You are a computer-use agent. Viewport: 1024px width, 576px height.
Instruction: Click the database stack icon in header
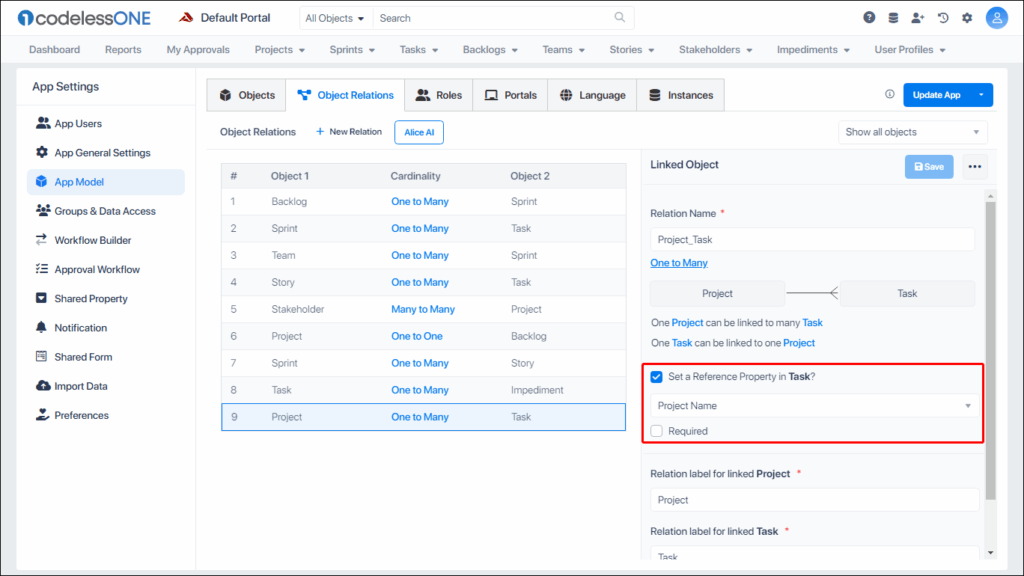pyautogui.click(x=893, y=18)
